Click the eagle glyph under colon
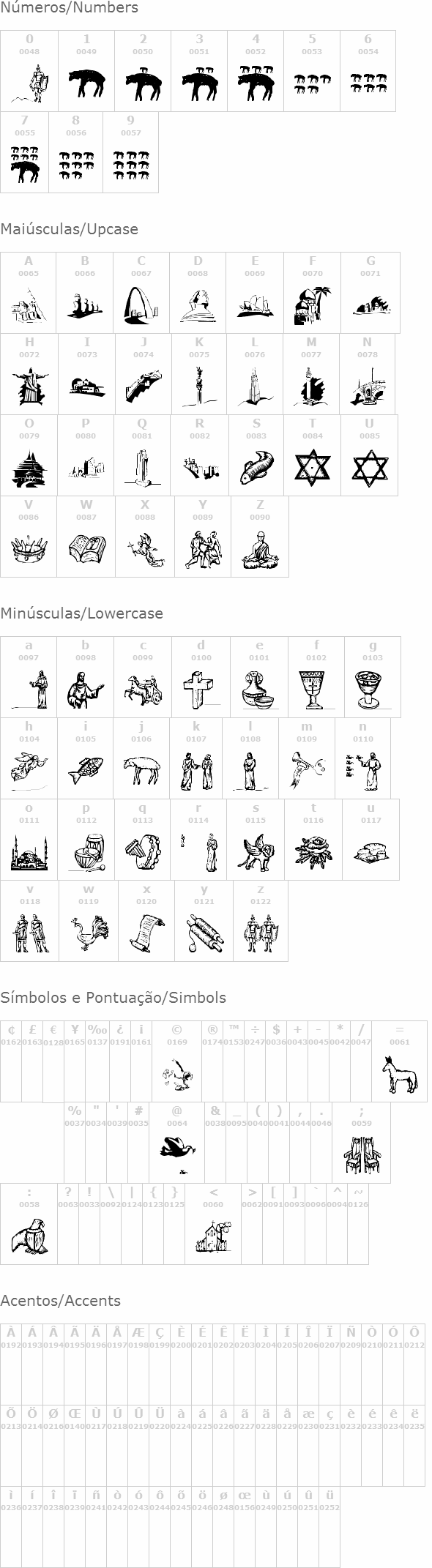Viewport: 432px width, 1568px height. pyautogui.click(x=29, y=1239)
